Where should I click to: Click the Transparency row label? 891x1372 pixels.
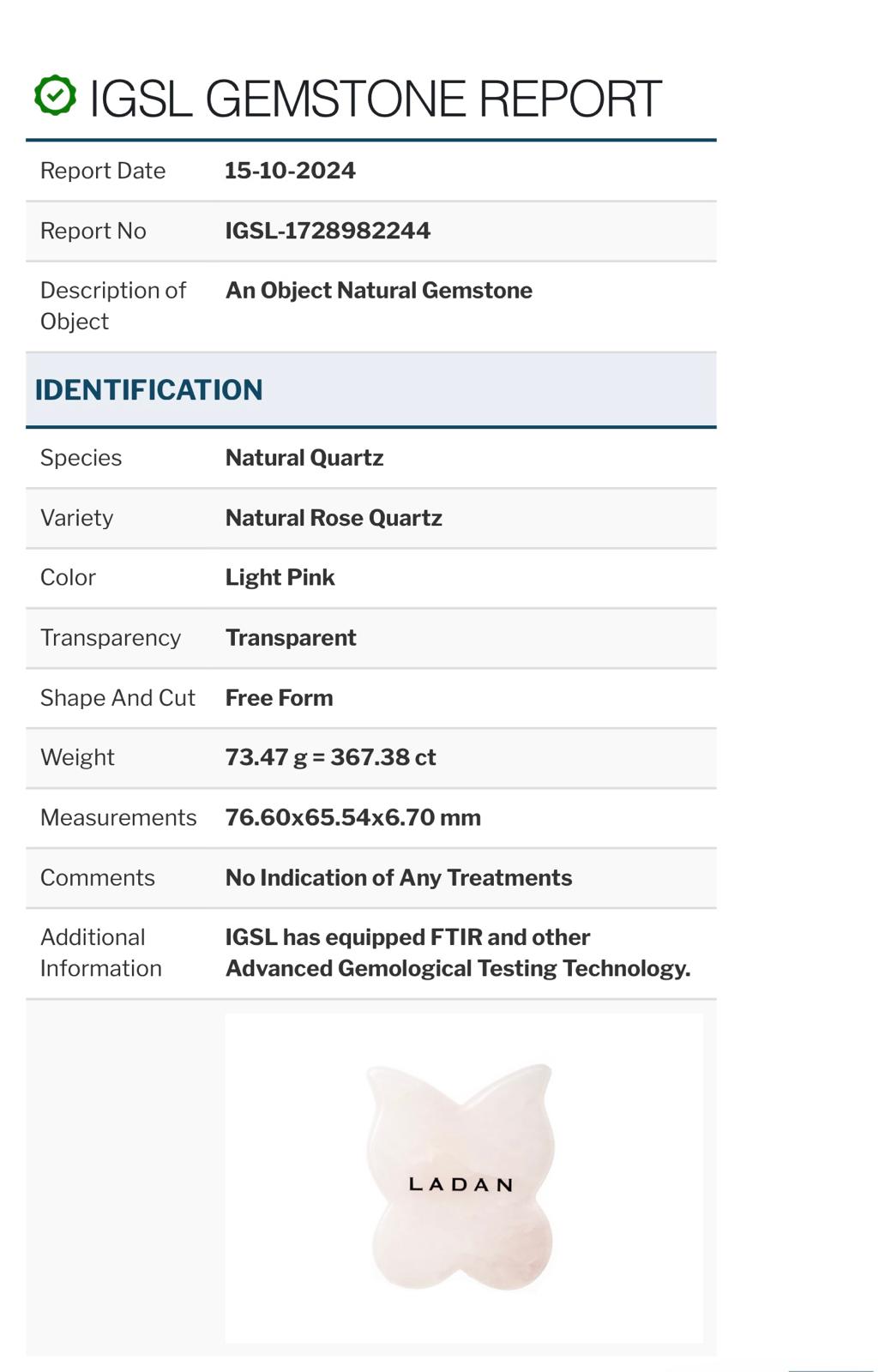(111, 638)
